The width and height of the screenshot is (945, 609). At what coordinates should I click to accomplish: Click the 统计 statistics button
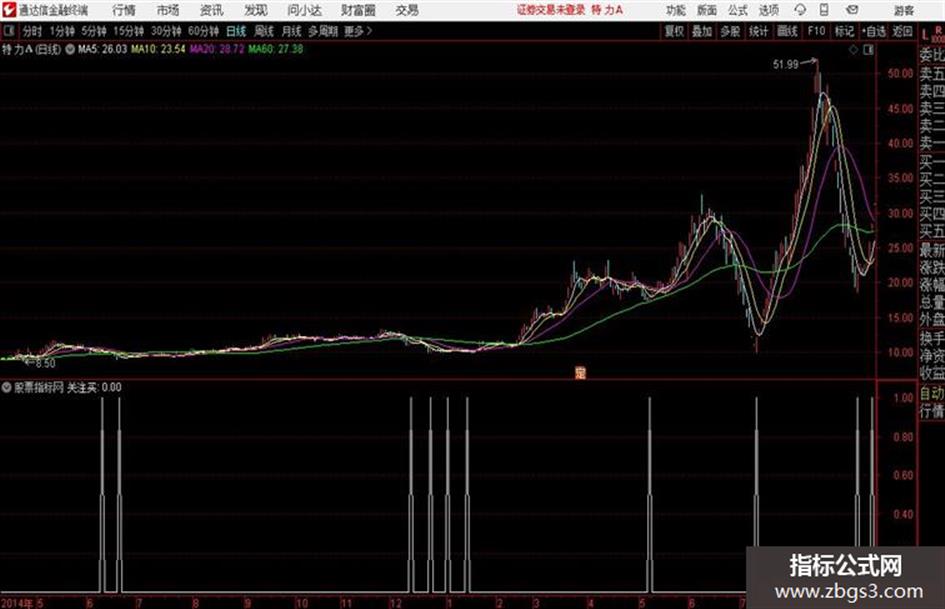[758, 31]
